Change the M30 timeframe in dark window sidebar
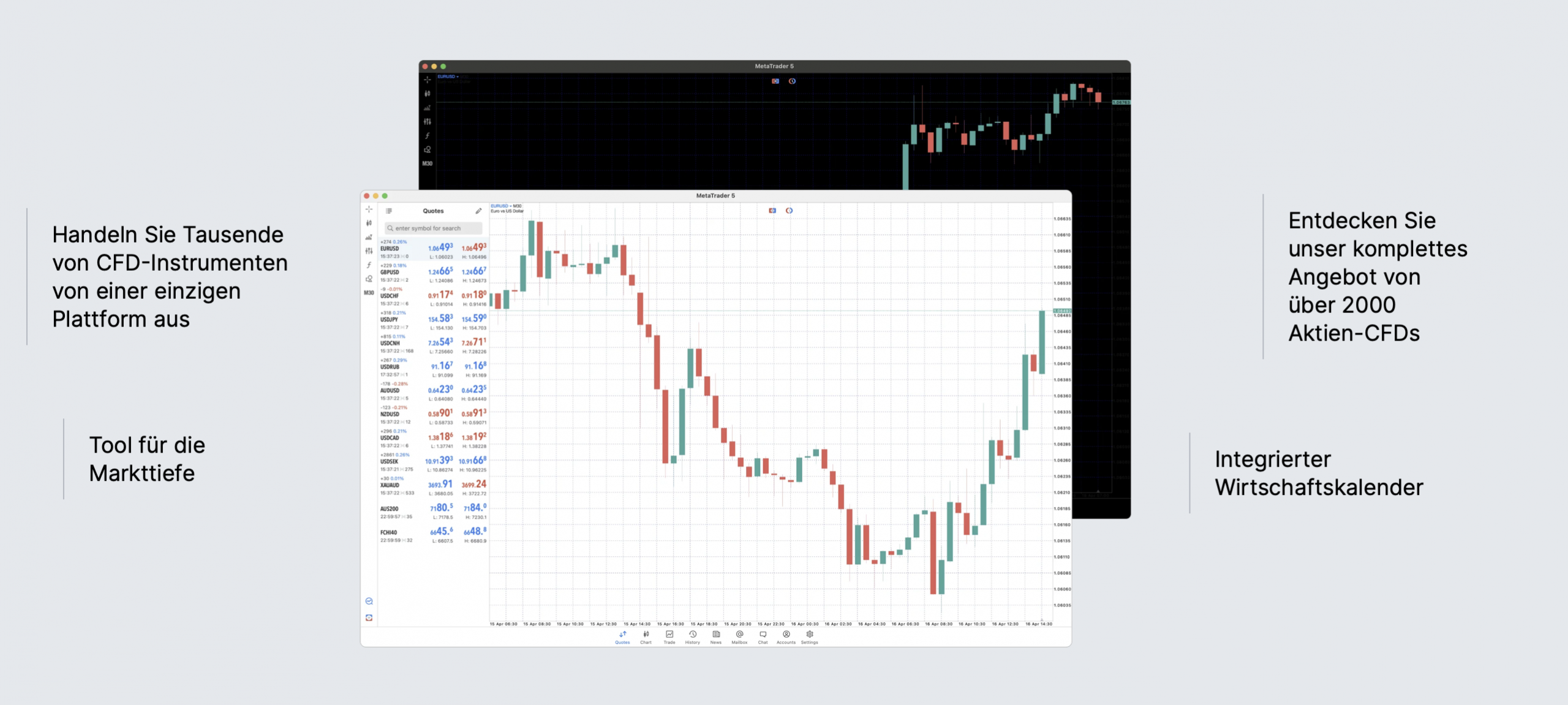The width and height of the screenshot is (1568, 705). [x=428, y=164]
